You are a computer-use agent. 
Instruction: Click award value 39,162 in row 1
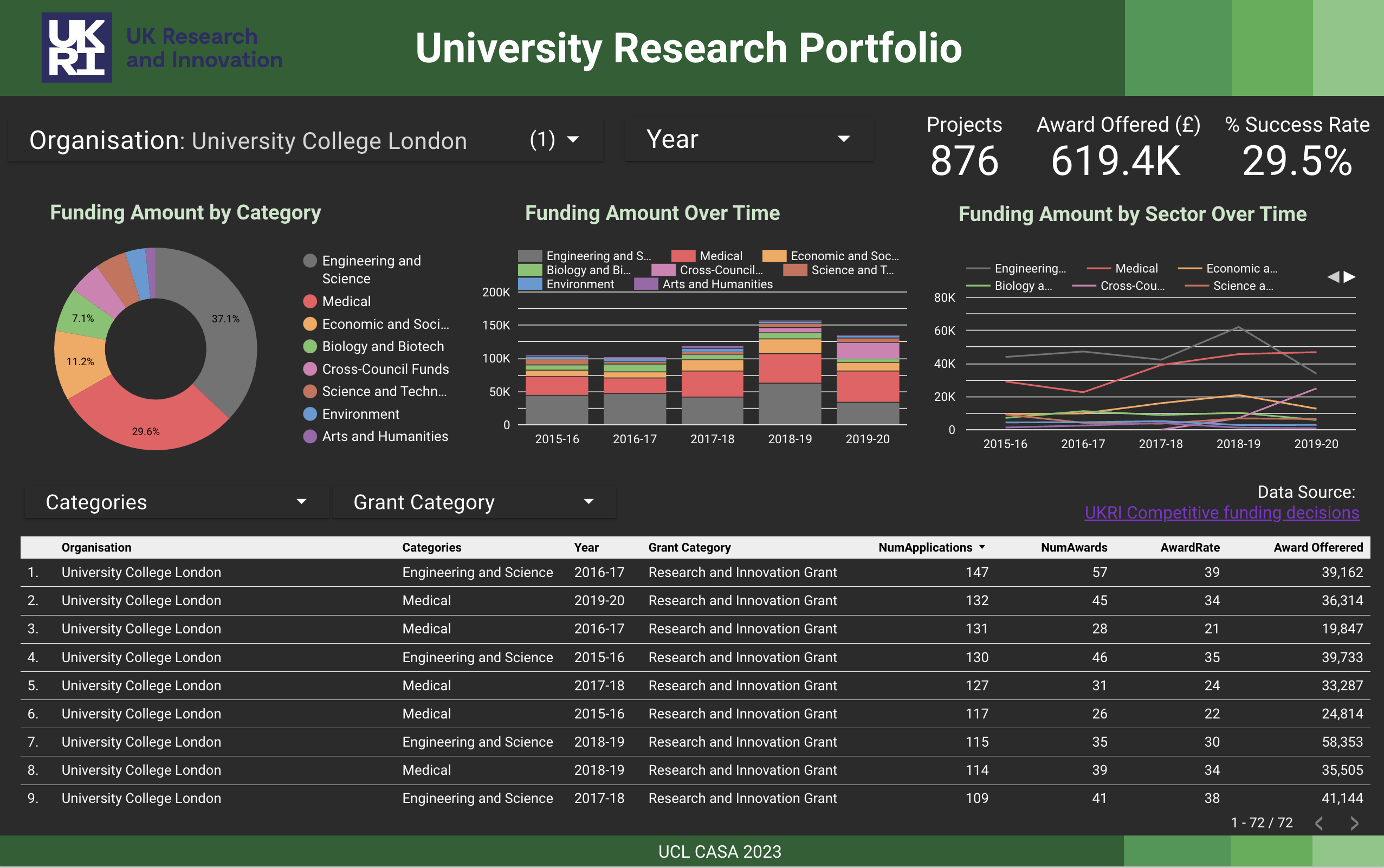[1342, 572]
